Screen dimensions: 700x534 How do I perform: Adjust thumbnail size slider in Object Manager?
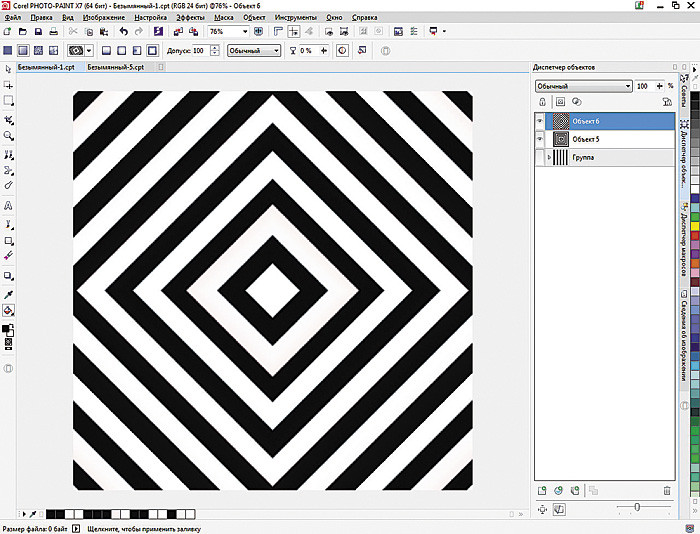point(637,507)
